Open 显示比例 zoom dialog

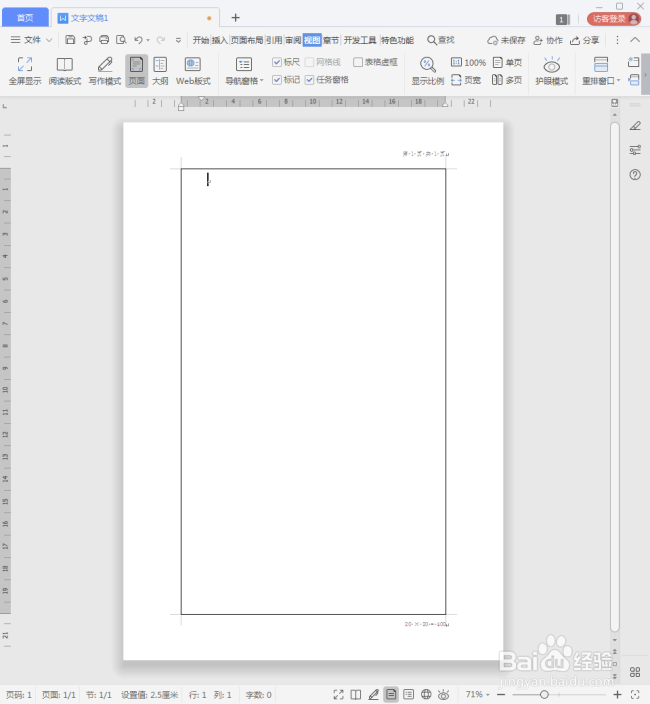click(x=428, y=70)
